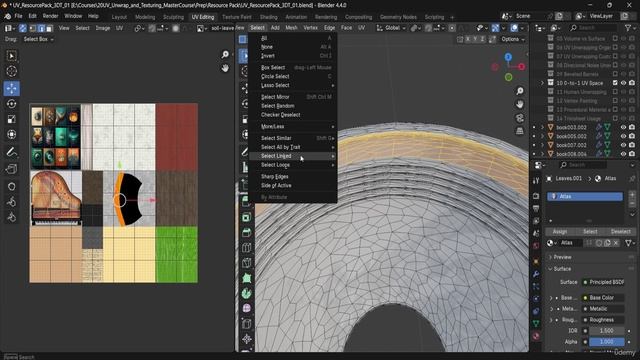The width and height of the screenshot is (640, 360).
Task: Click the UV editor zoom magnifier icon
Action: click(225, 54)
